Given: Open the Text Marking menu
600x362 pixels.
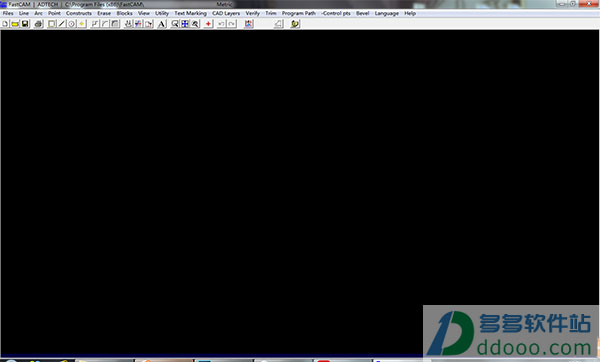Looking at the screenshot, I should point(190,13).
